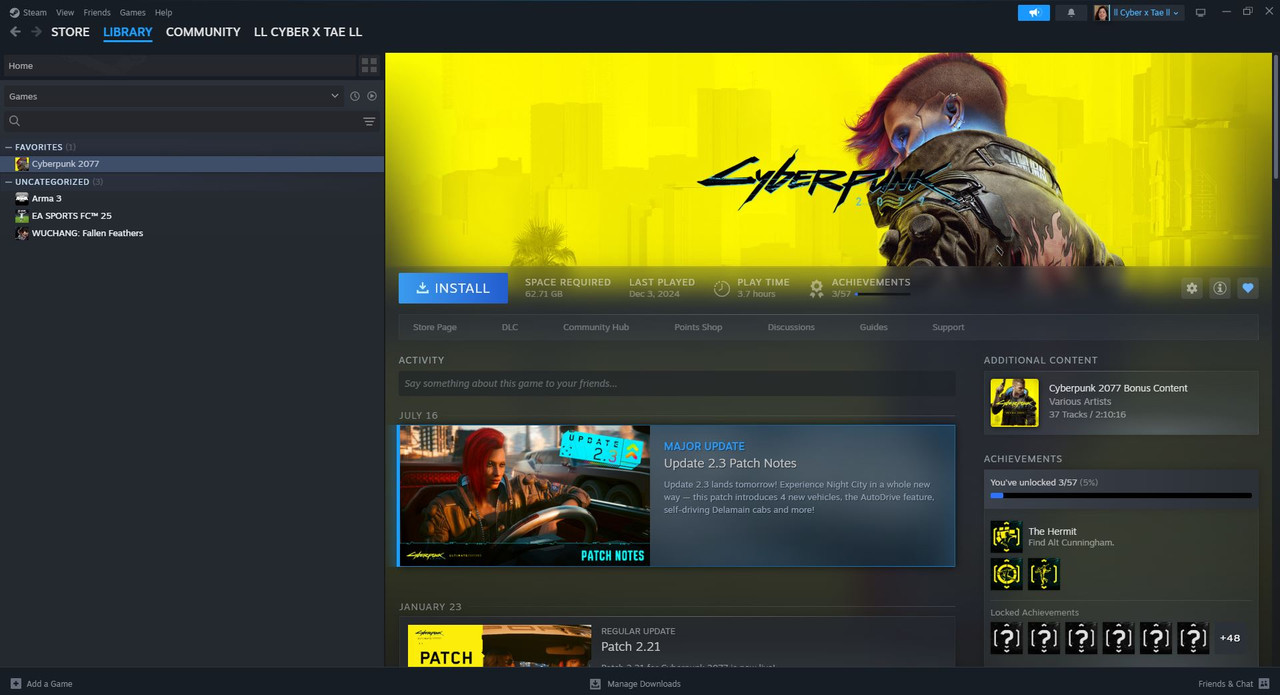
Task: Click the activity comment text box
Action: [677, 383]
